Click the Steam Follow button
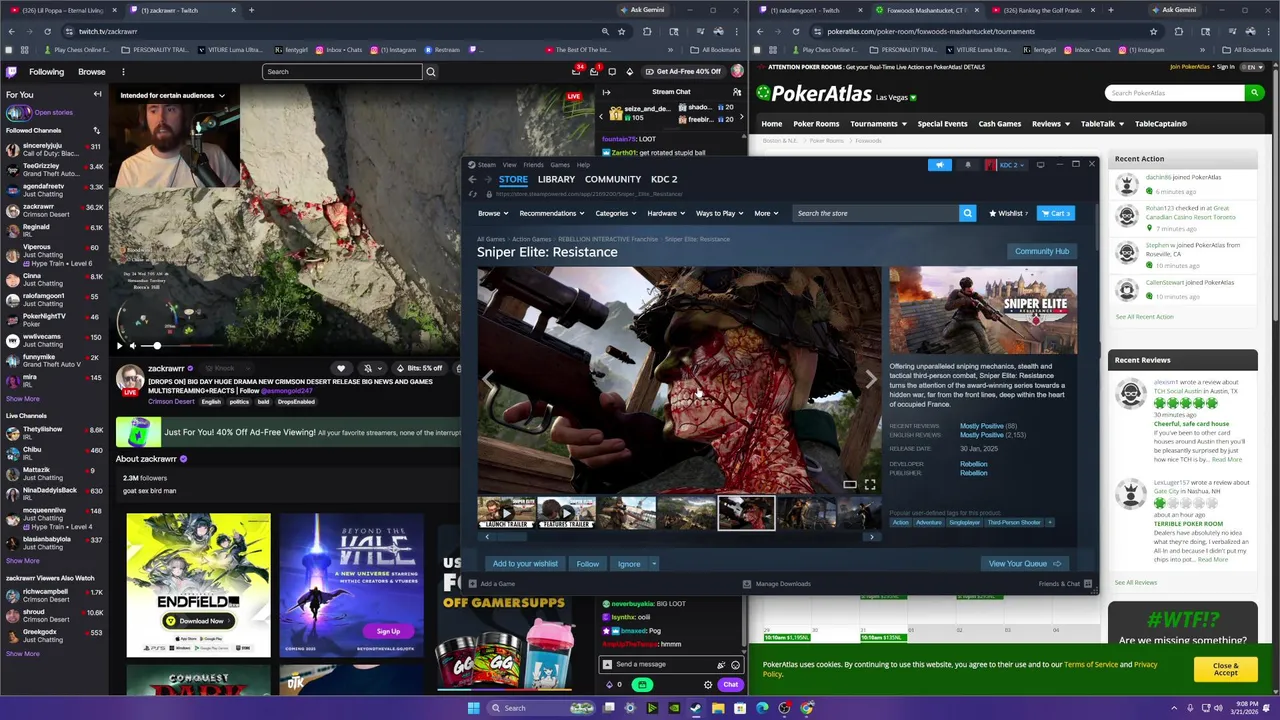This screenshot has height=720, width=1280. click(588, 564)
